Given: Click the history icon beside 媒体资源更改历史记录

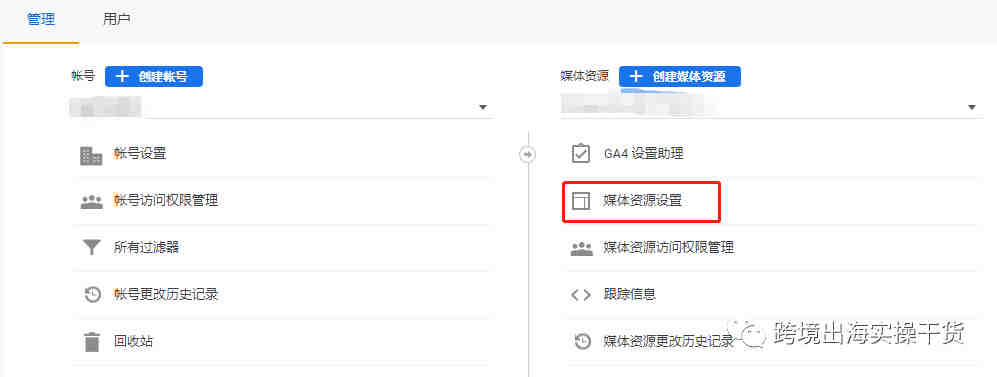Looking at the screenshot, I should click(582, 342).
